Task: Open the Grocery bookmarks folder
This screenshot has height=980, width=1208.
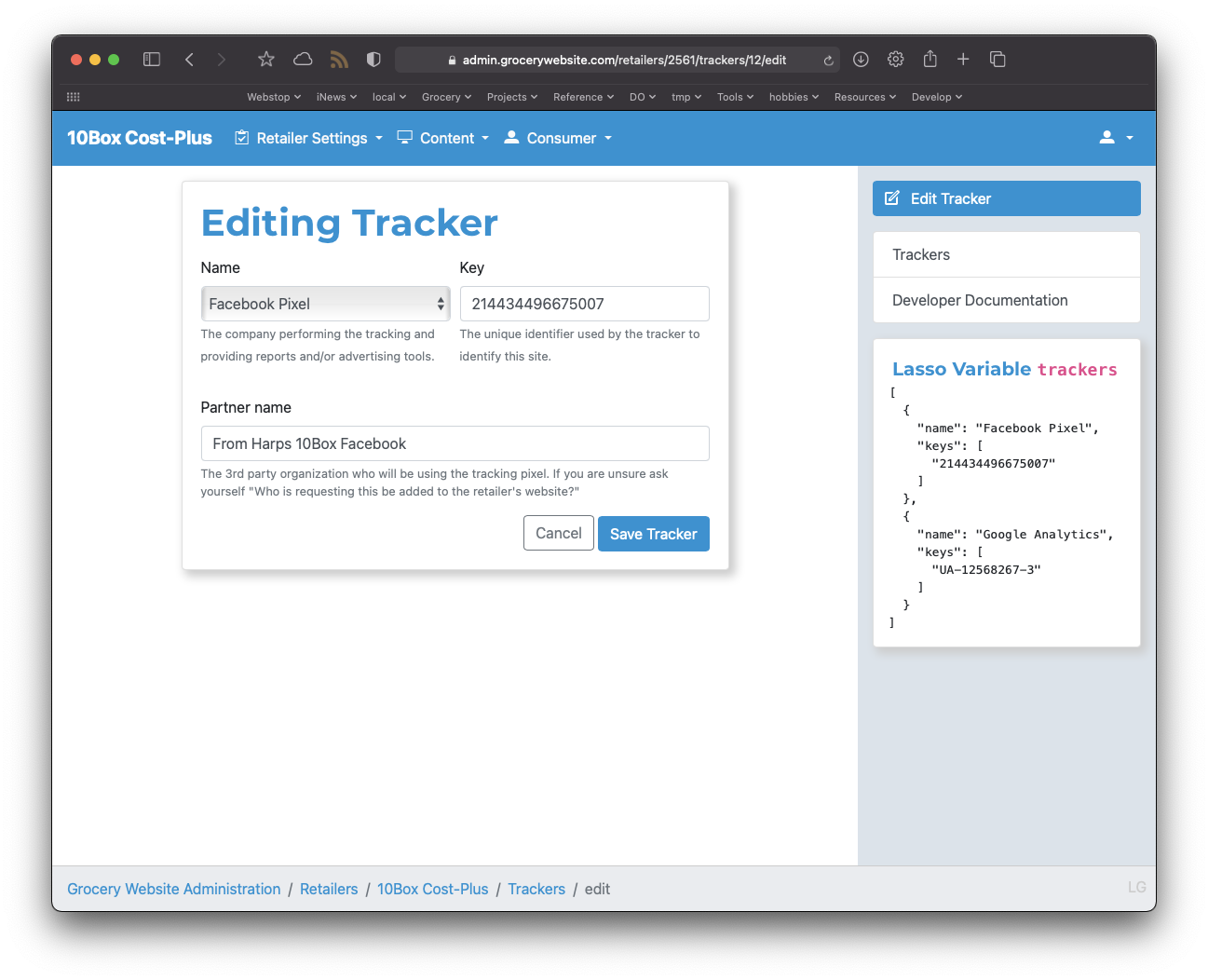Action: click(446, 97)
